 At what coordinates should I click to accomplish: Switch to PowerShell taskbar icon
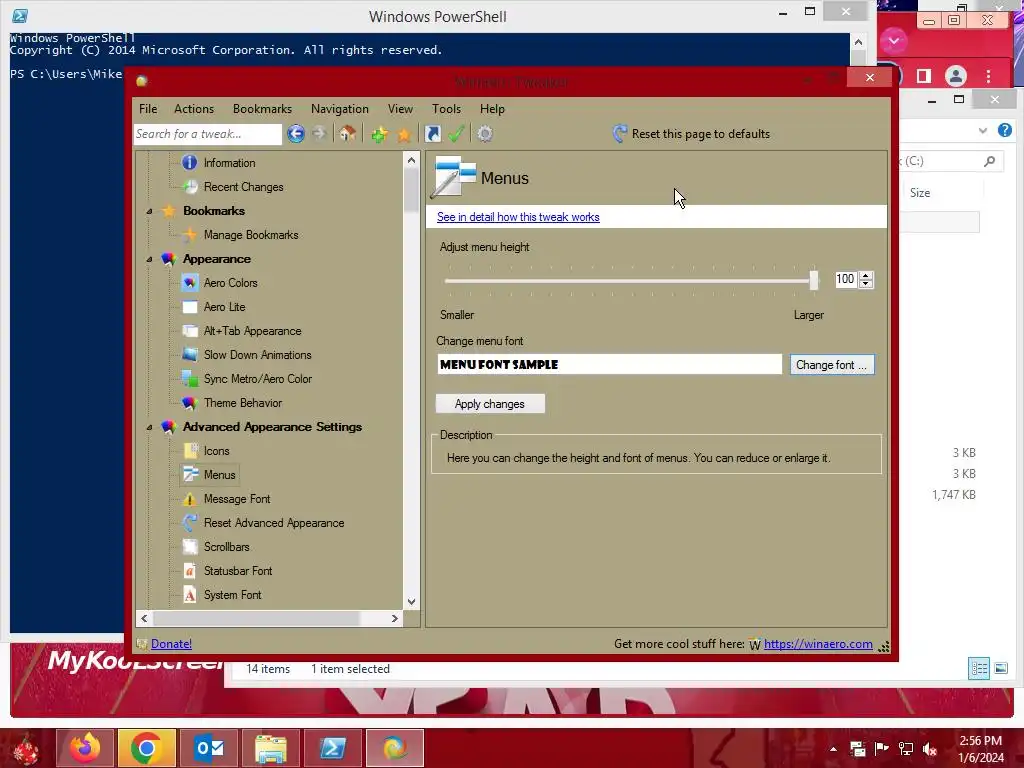(332, 748)
